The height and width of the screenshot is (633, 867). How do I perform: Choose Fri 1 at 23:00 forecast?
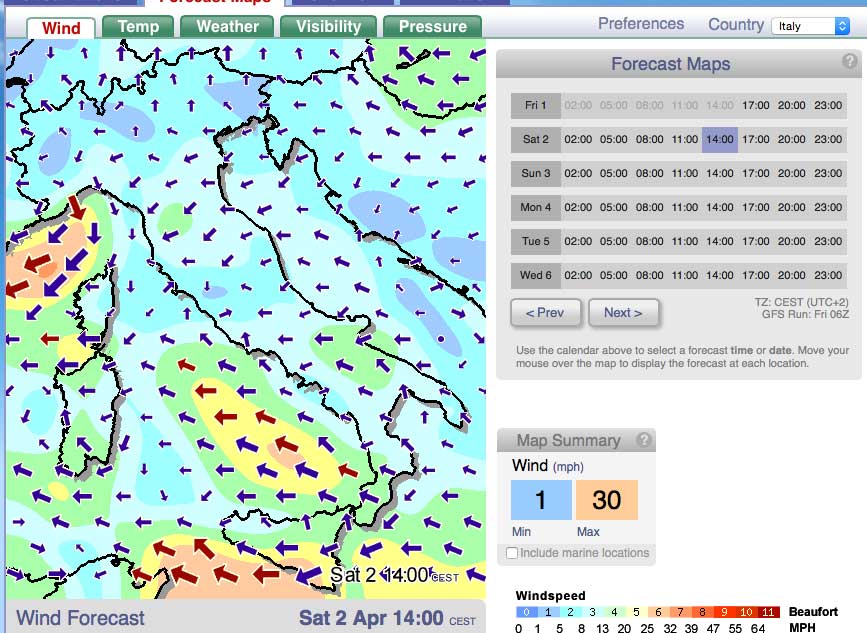pos(828,105)
